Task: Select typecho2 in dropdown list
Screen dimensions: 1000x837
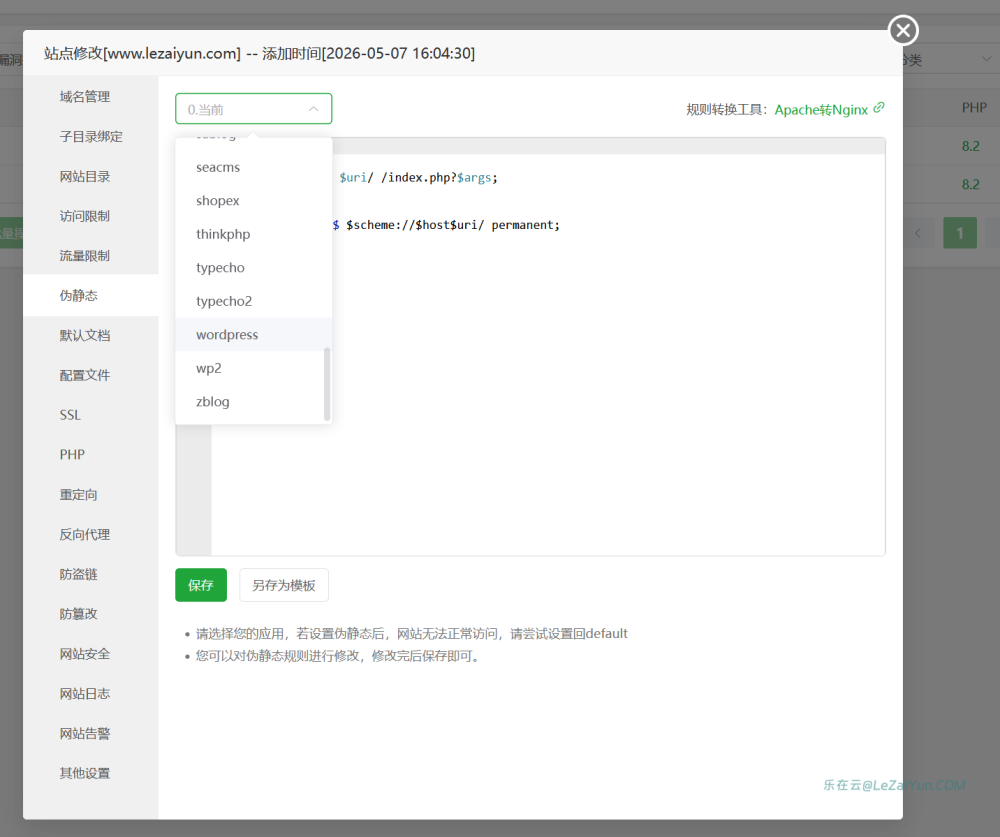Action: tap(253, 301)
